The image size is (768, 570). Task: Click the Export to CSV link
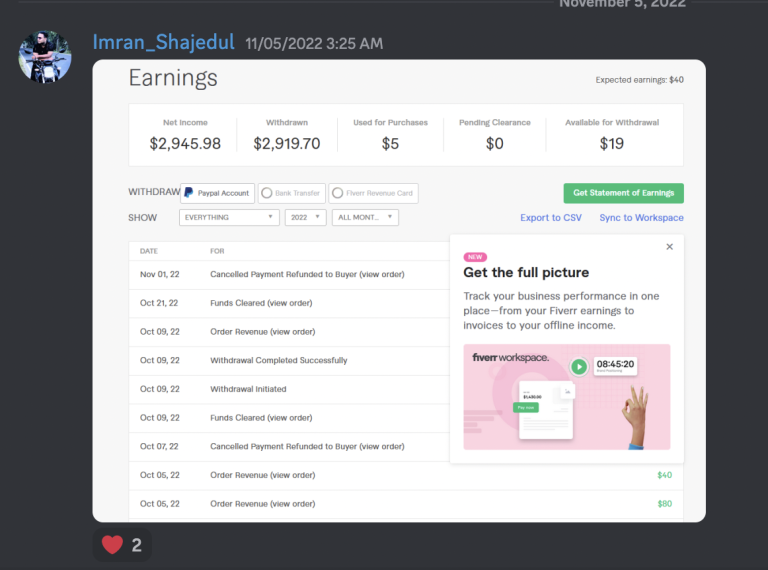(x=550, y=218)
